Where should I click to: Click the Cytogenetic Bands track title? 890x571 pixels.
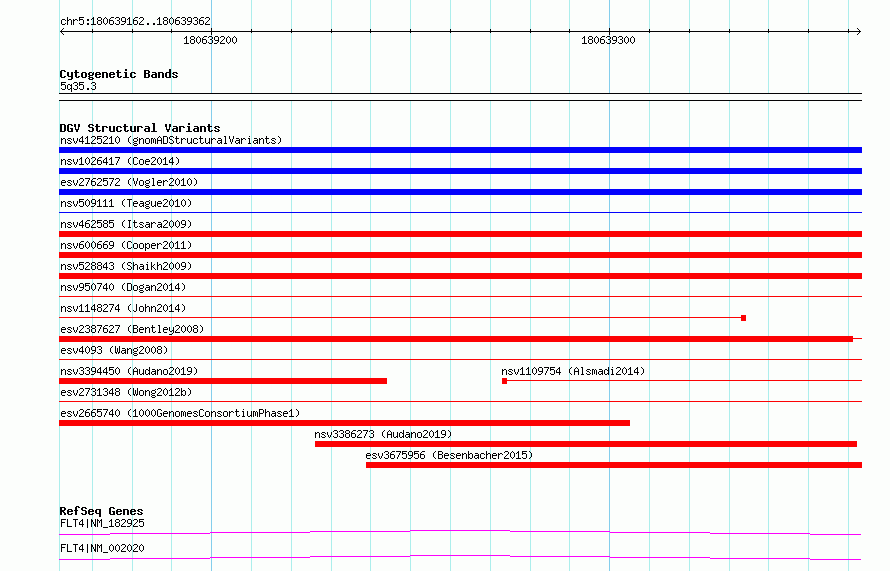point(119,74)
